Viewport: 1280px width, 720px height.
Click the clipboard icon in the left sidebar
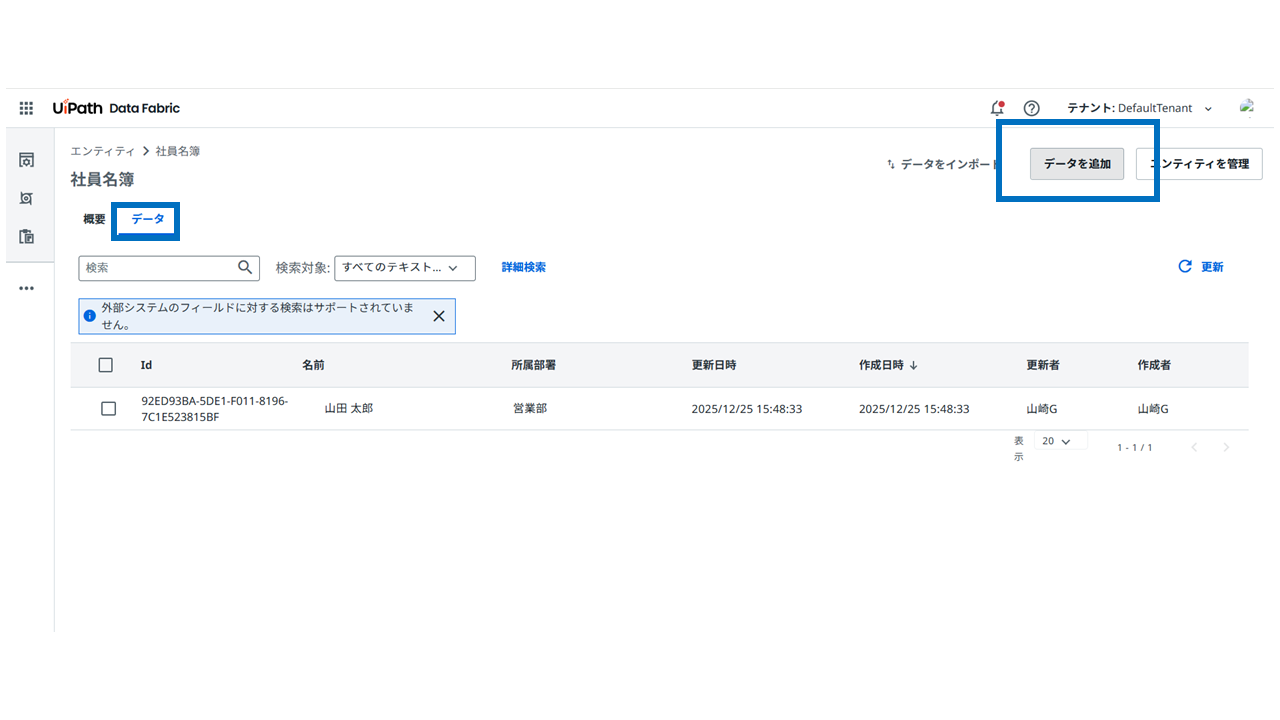tap(27, 236)
